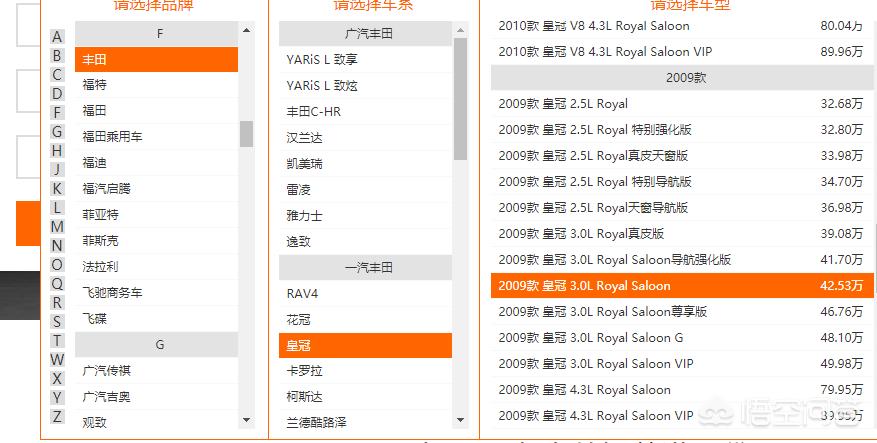Select the 飞碟 brand
Screen dimensions: 877x443
coord(157,319)
